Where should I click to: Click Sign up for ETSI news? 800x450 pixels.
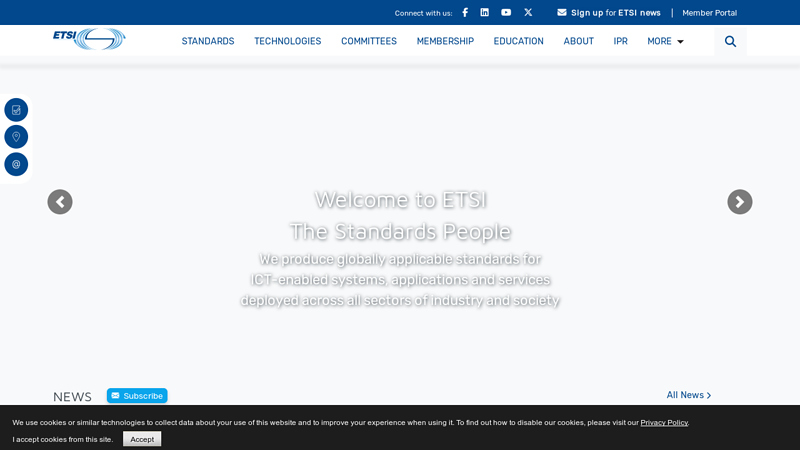pos(615,13)
